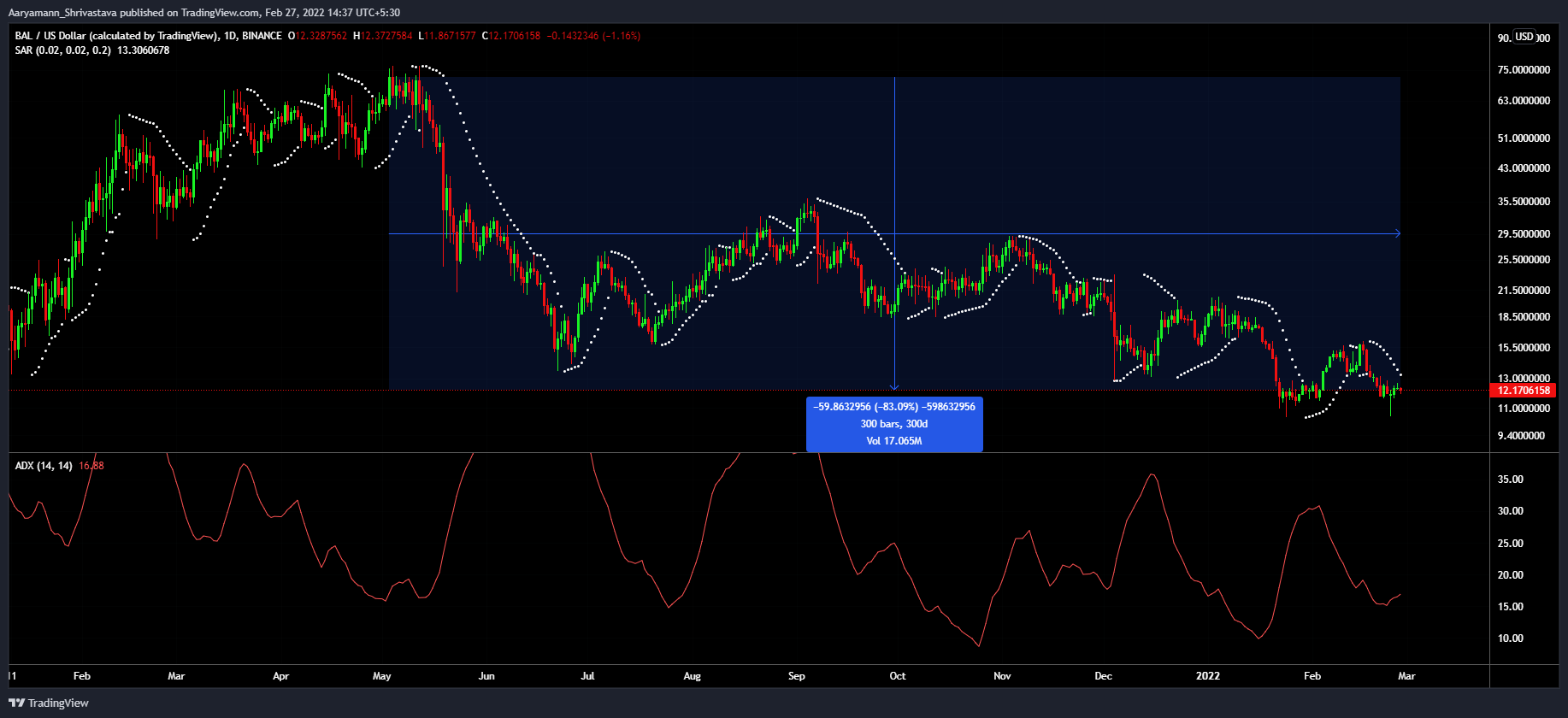Click the 20.00 ADX axis label
The width and height of the screenshot is (1568, 718).
pos(1511,575)
